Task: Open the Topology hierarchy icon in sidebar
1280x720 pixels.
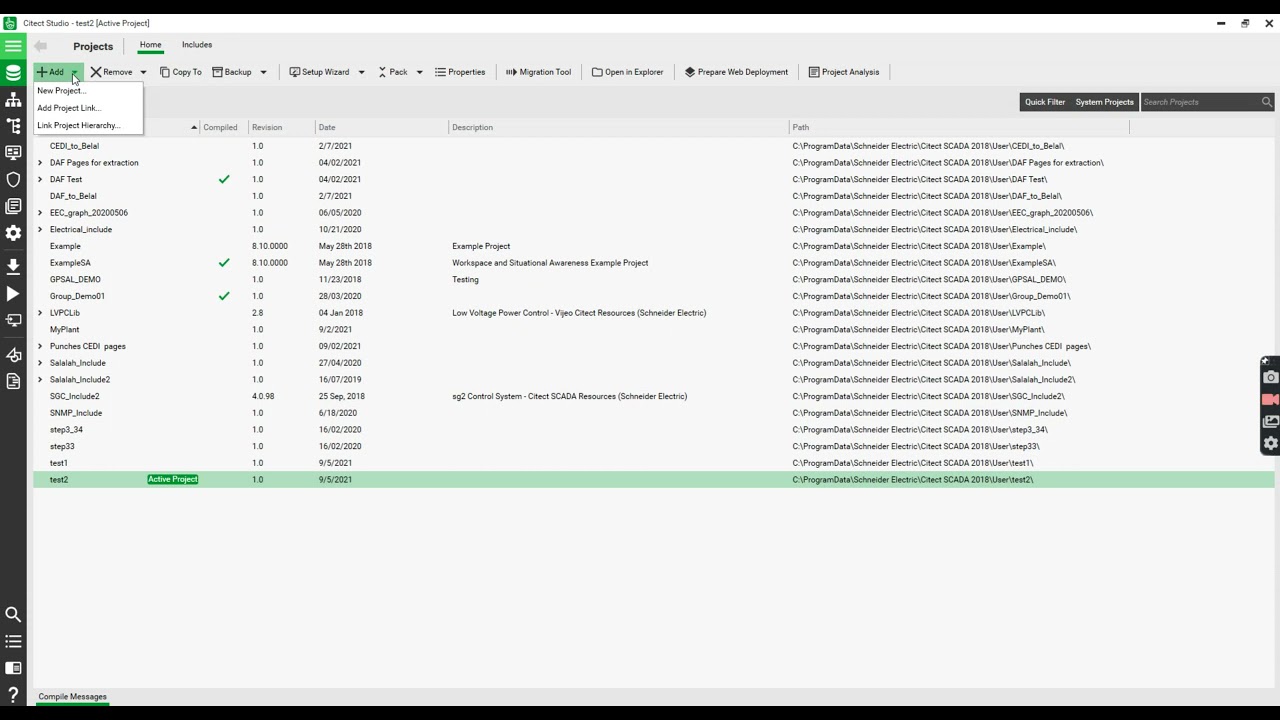Action: (x=13, y=100)
